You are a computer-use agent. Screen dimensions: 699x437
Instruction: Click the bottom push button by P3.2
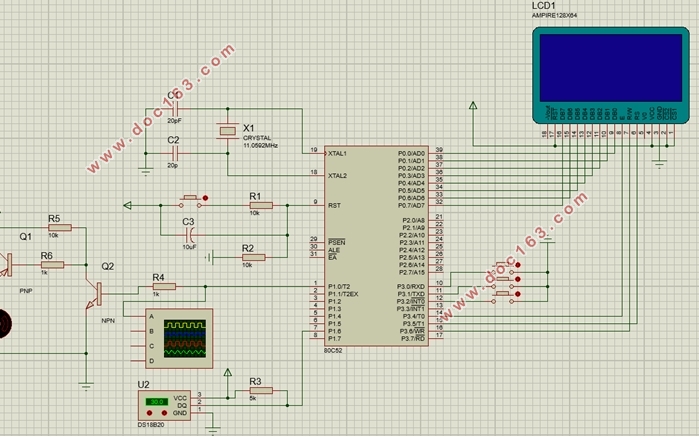tap(503, 298)
